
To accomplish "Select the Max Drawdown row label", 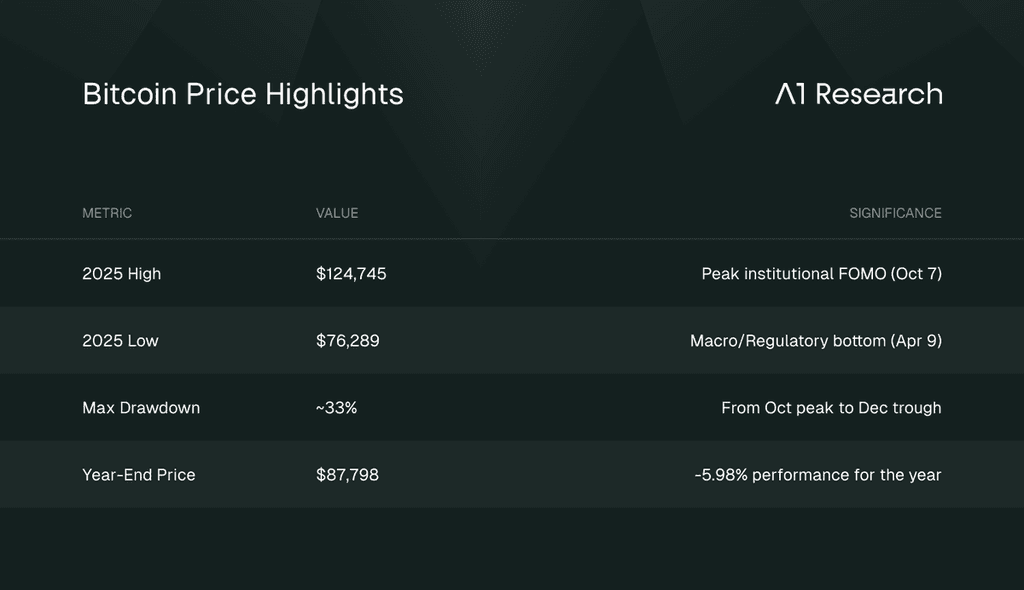I will coord(141,408).
